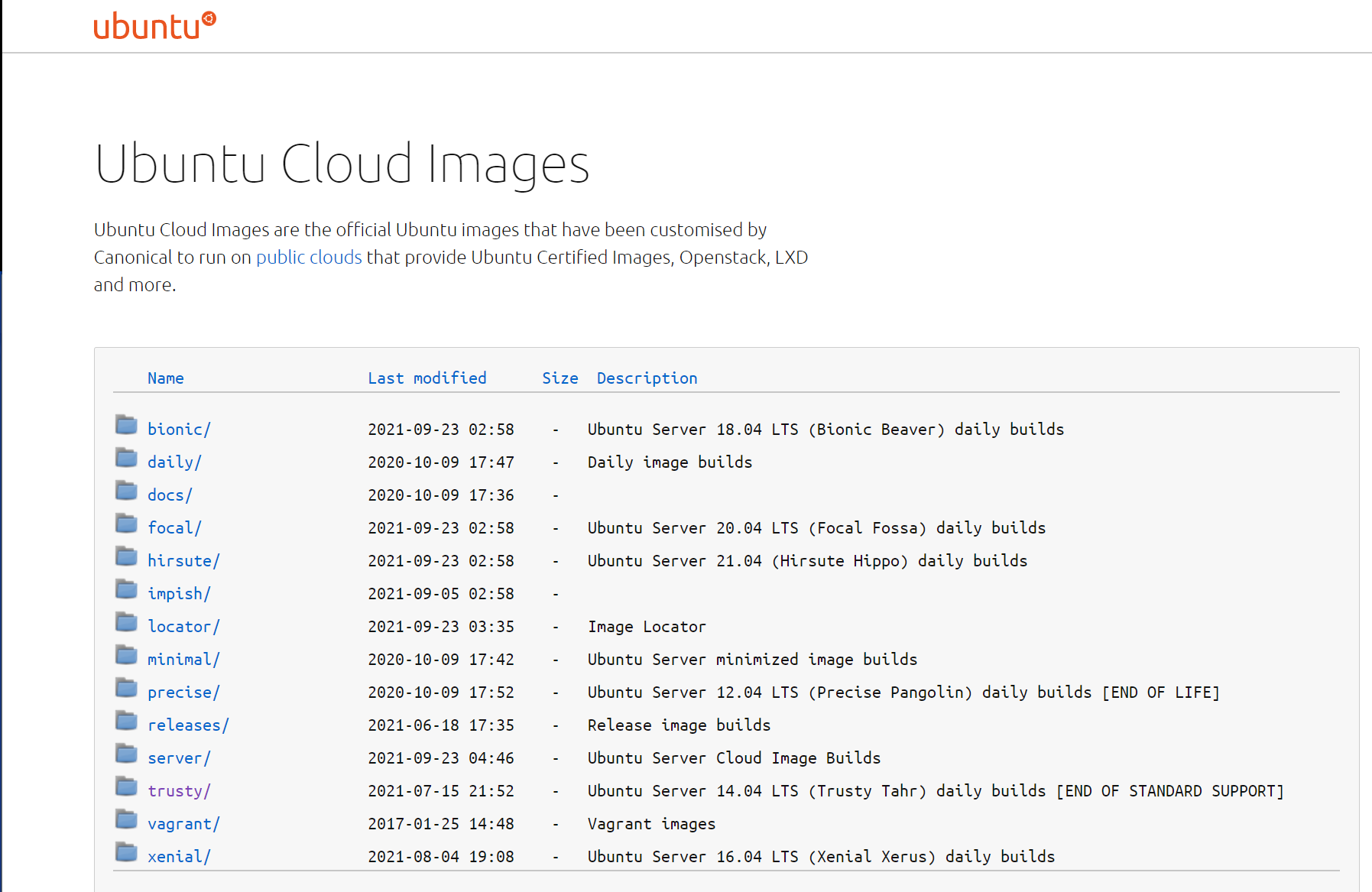Sort listing by Size column
The width and height of the screenshot is (1372, 892).
tap(560, 378)
